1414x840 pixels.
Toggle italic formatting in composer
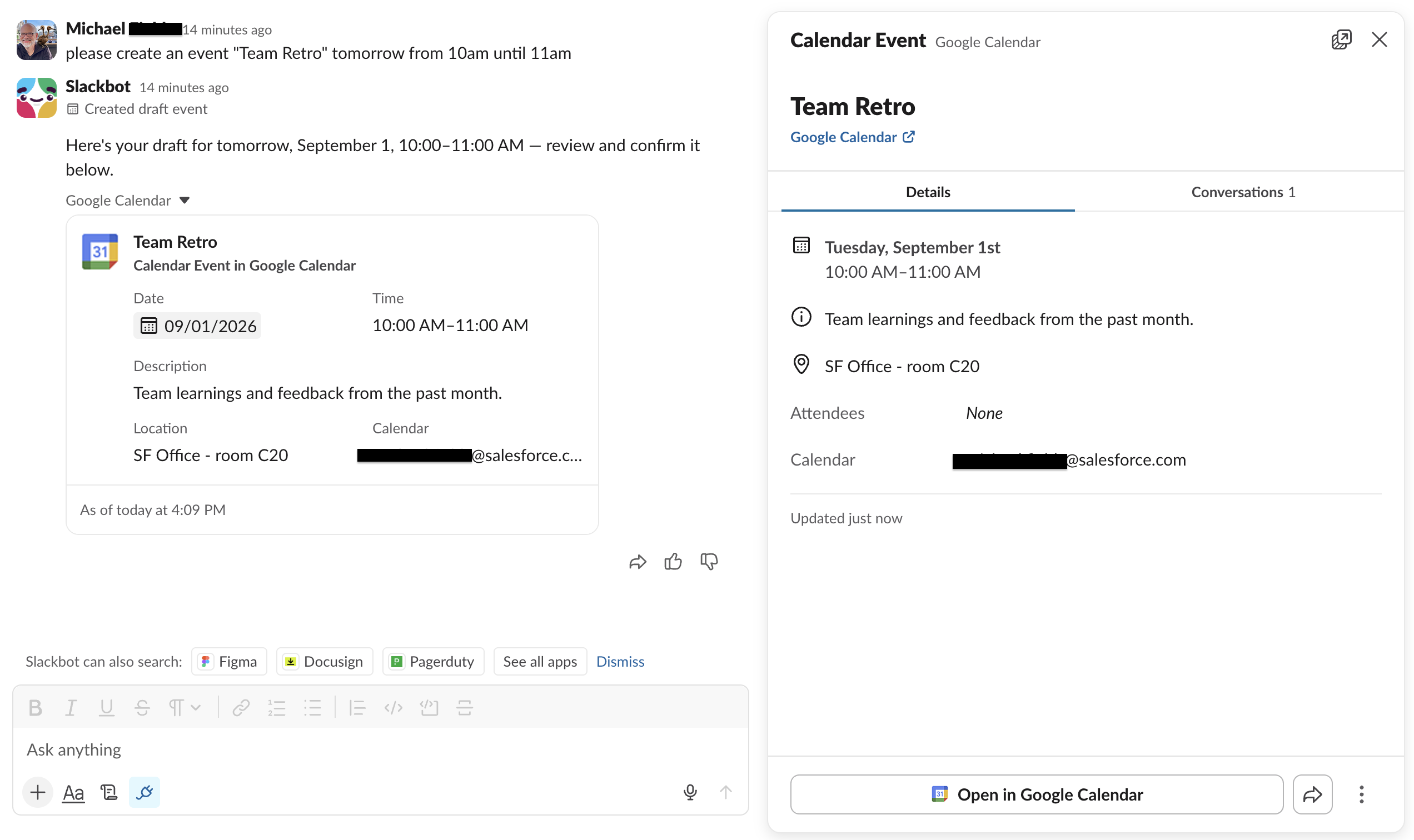click(x=71, y=708)
